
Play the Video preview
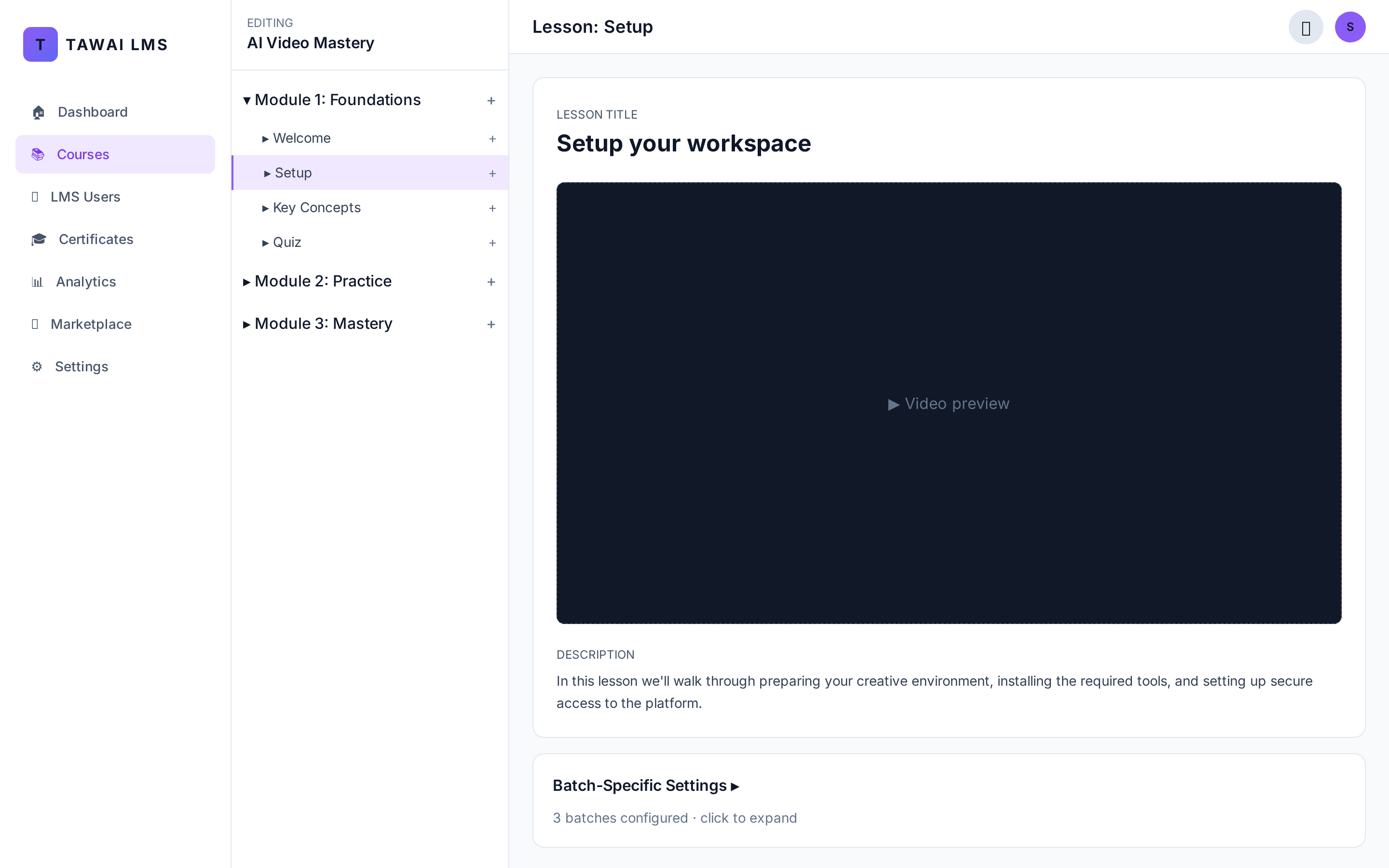(x=949, y=403)
